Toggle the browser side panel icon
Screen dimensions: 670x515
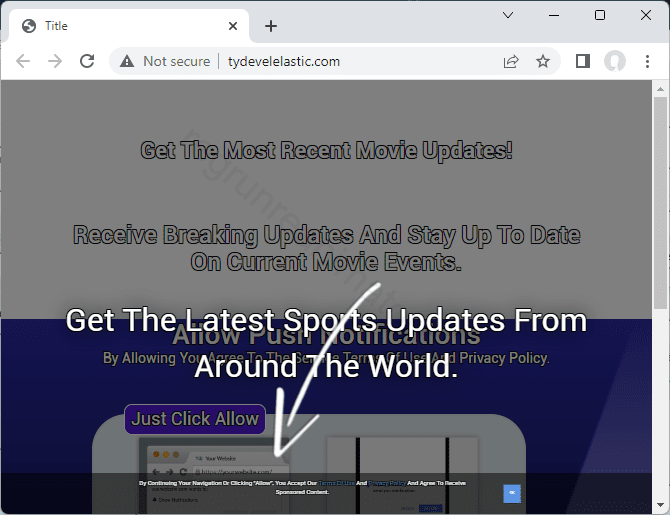point(583,61)
